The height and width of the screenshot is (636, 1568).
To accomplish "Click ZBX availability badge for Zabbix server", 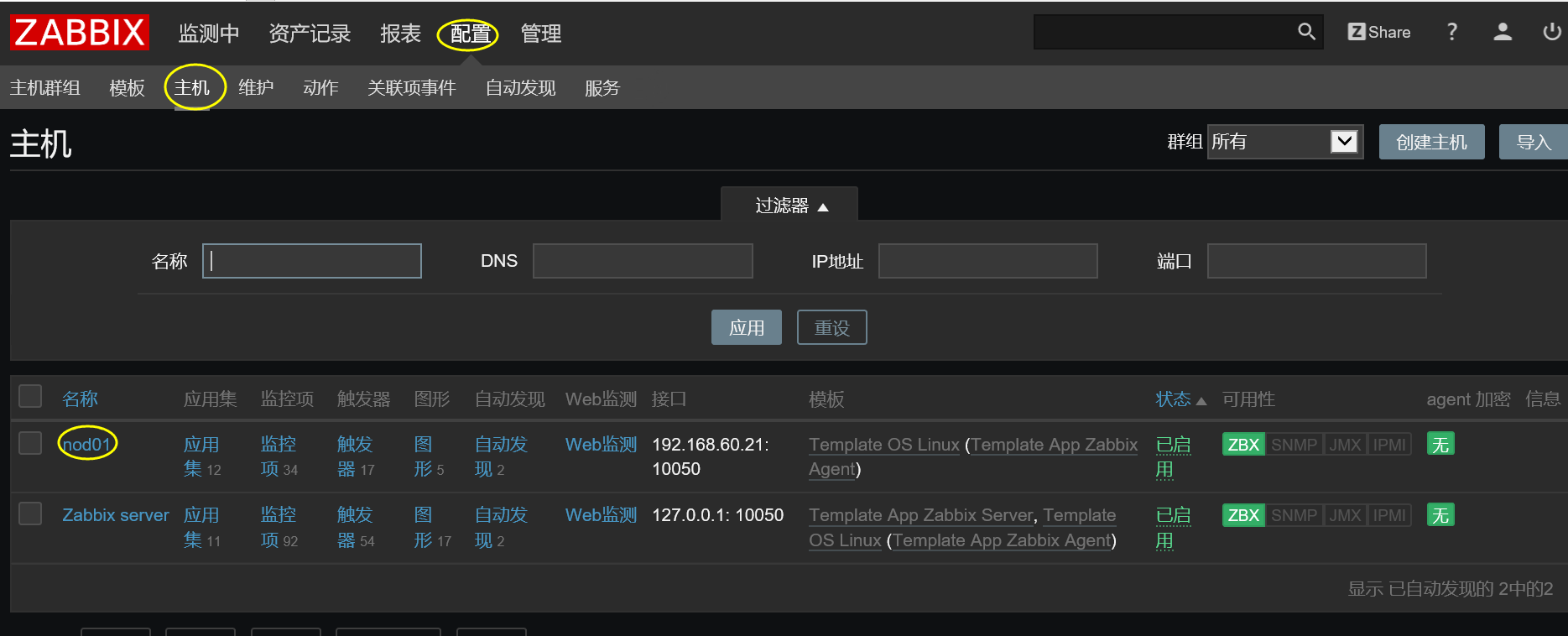I will (1243, 515).
